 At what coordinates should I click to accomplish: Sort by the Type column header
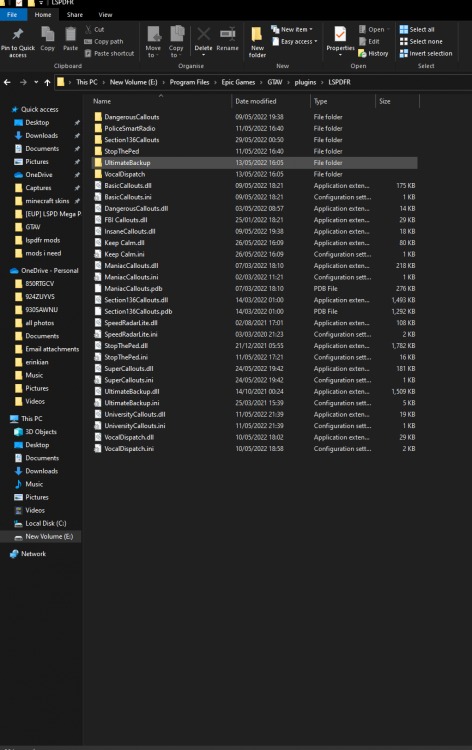click(320, 101)
